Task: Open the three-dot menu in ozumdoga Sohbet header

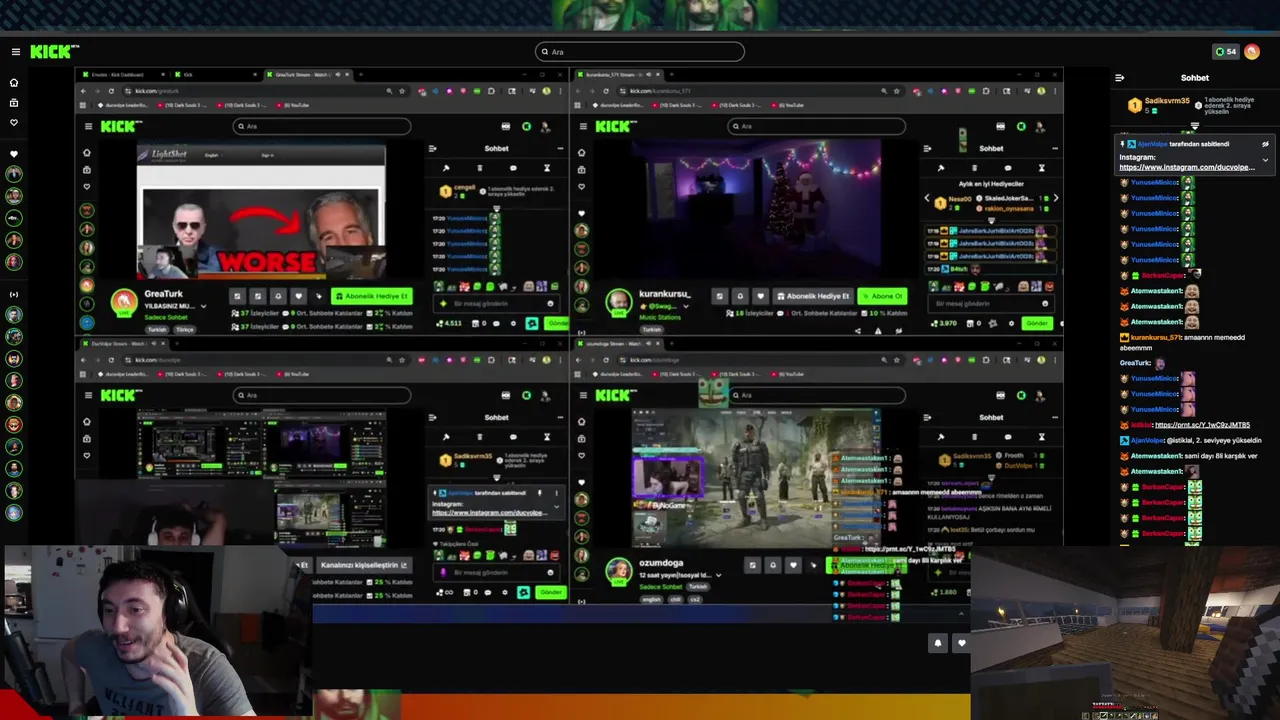Action: click(x=1054, y=418)
